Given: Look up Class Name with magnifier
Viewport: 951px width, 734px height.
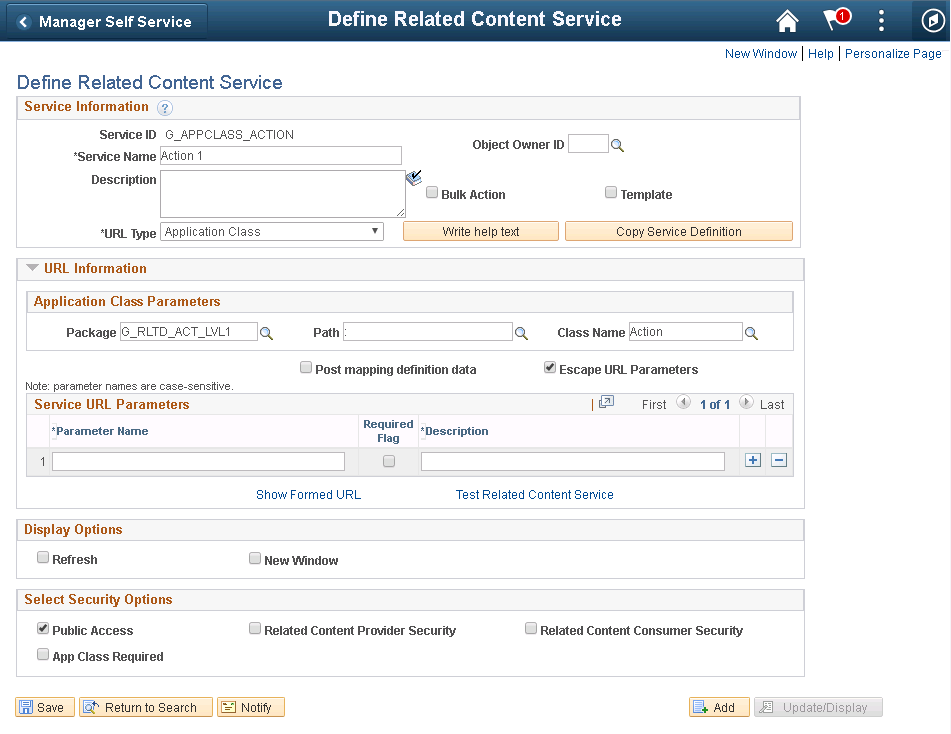Looking at the screenshot, I should (x=751, y=333).
